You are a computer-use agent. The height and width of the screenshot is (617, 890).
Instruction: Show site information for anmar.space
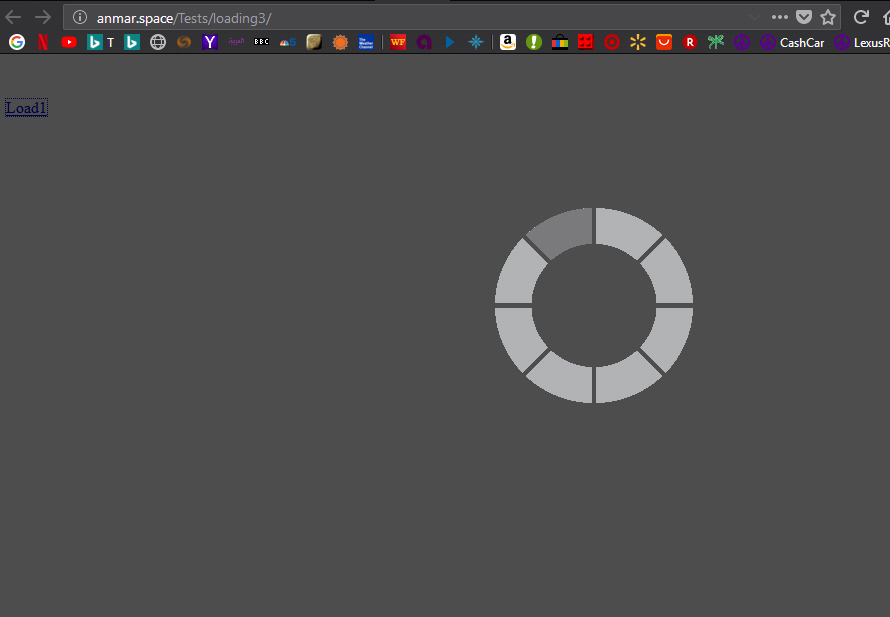tap(81, 17)
